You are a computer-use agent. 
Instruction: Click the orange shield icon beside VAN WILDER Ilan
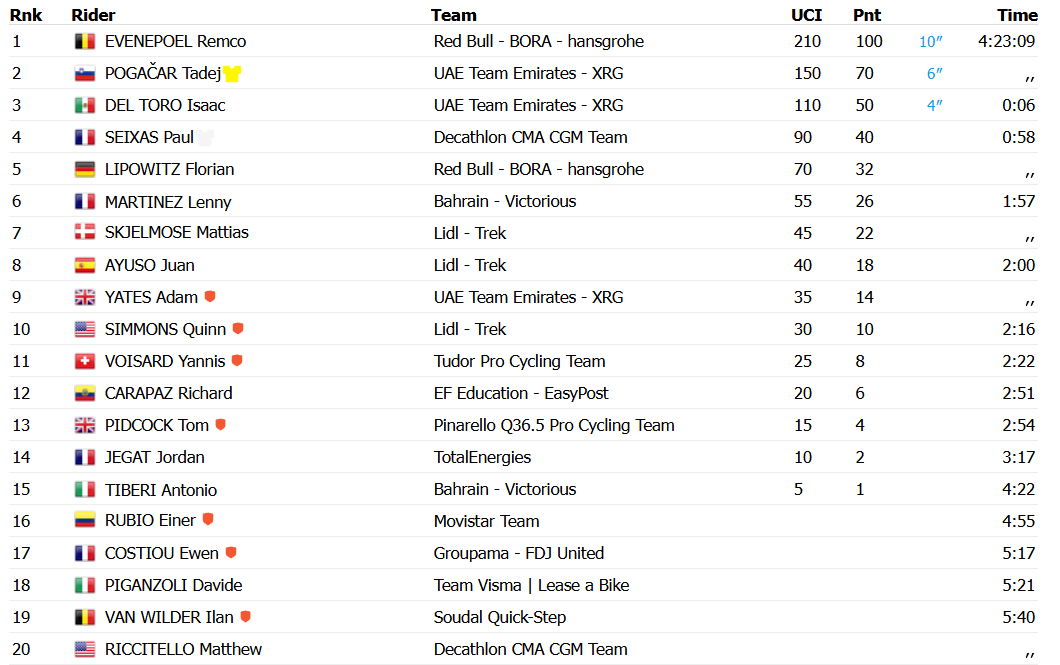pos(245,616)
